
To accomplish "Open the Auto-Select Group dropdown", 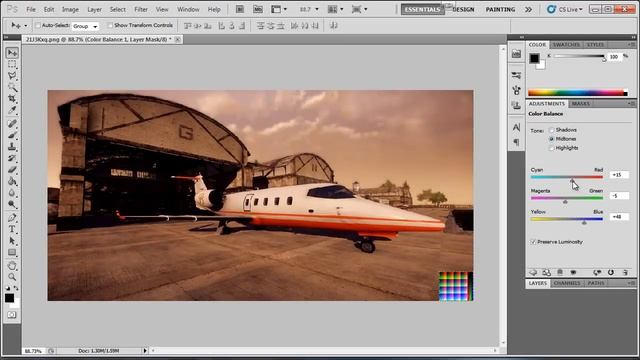I will coord(85,26).
